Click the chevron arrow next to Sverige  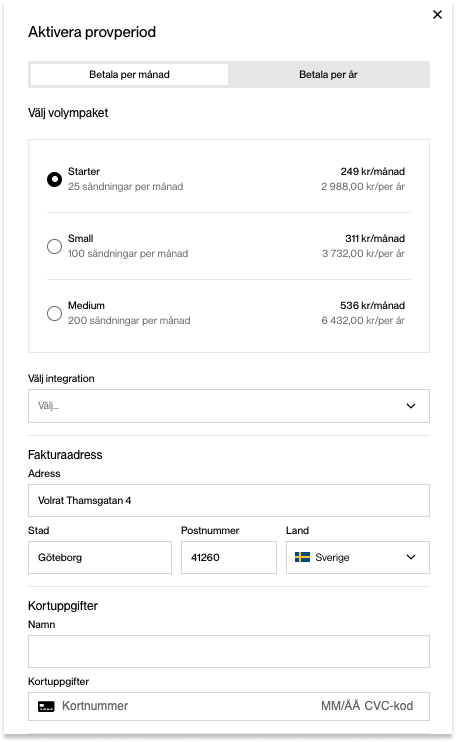tap(411, 557)
